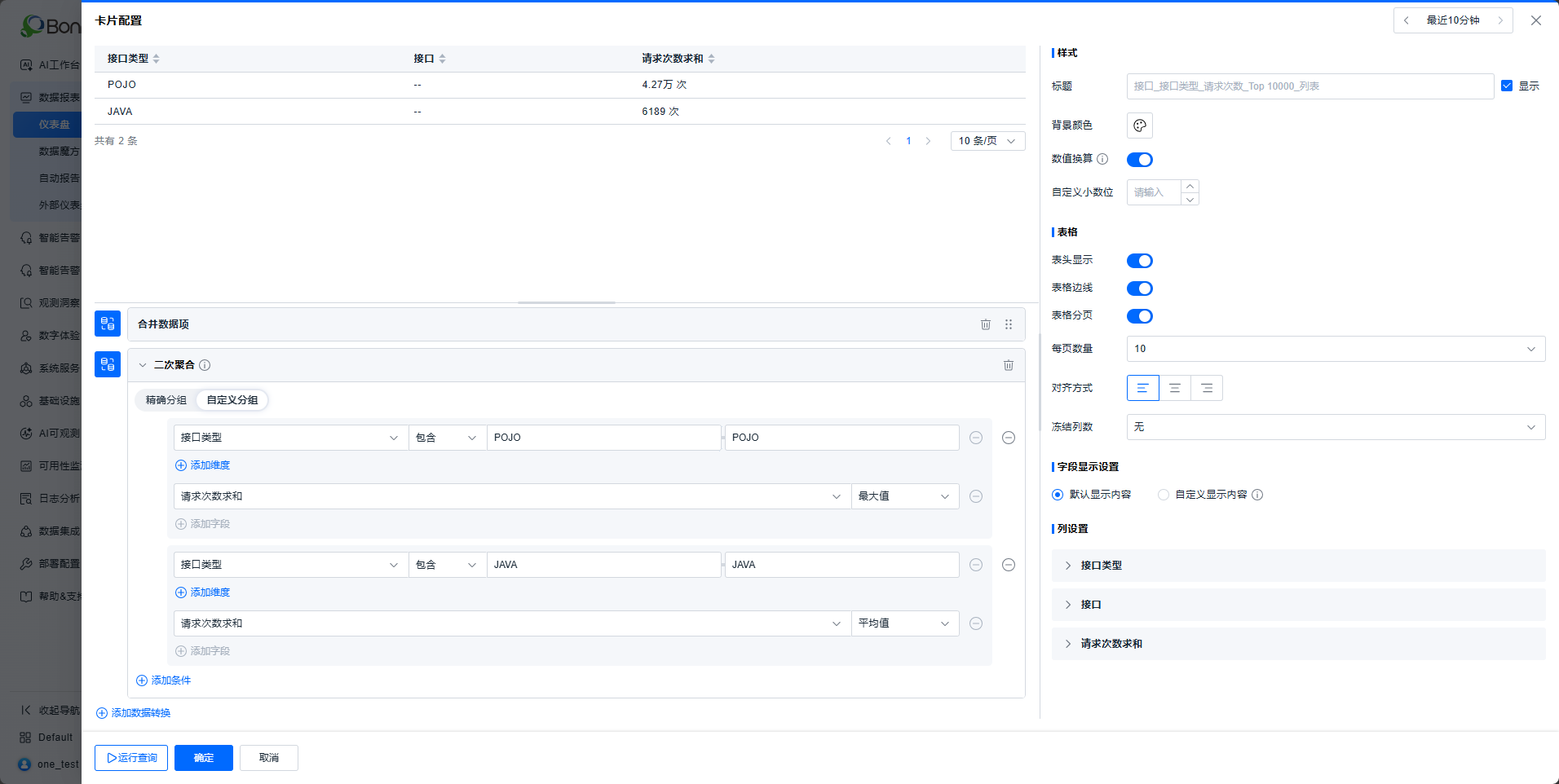This screenshot has height=784, width=1559.
Task: Close the 卡片配置 dialog
Action: [1536, 20]
